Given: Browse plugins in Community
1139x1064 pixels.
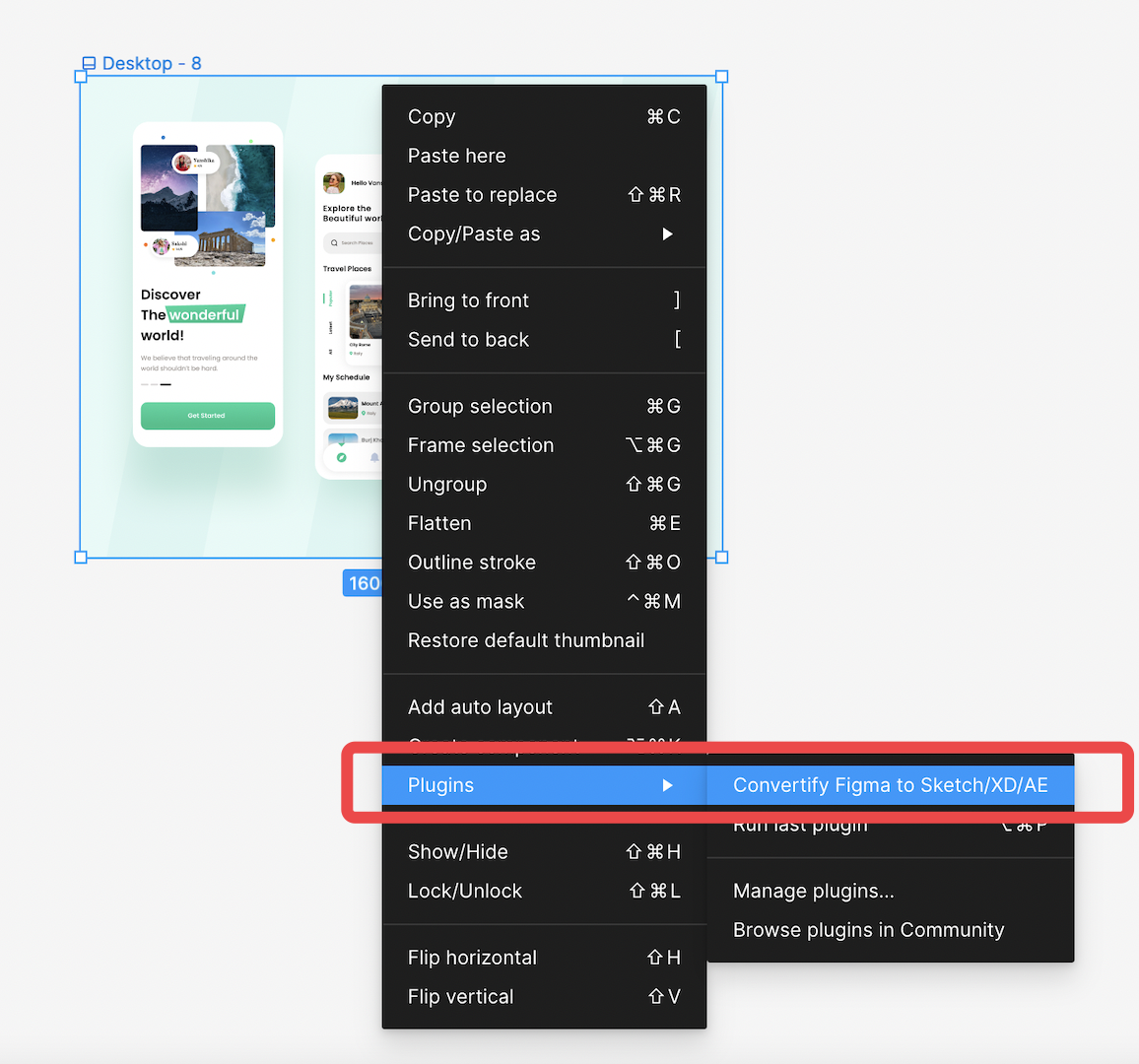Looking at the screenshot, I should (868, 929).
